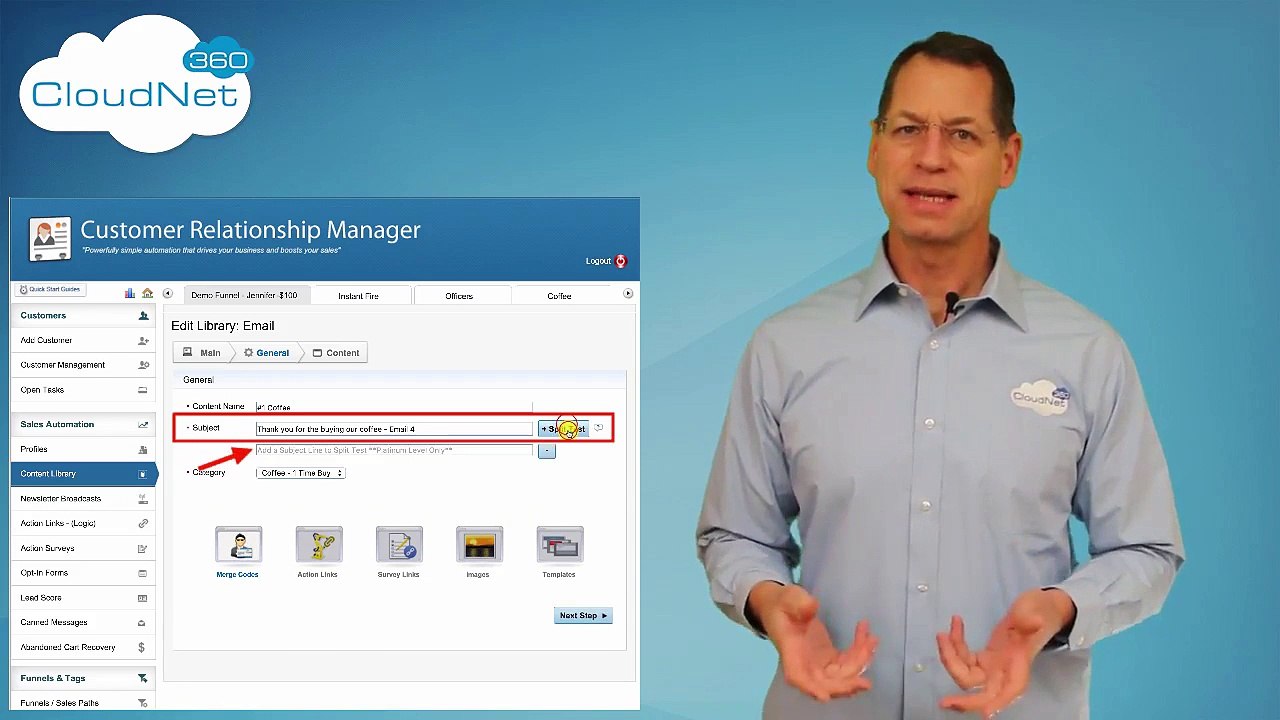Select Content Library in sidebar

tap(83, 474)
